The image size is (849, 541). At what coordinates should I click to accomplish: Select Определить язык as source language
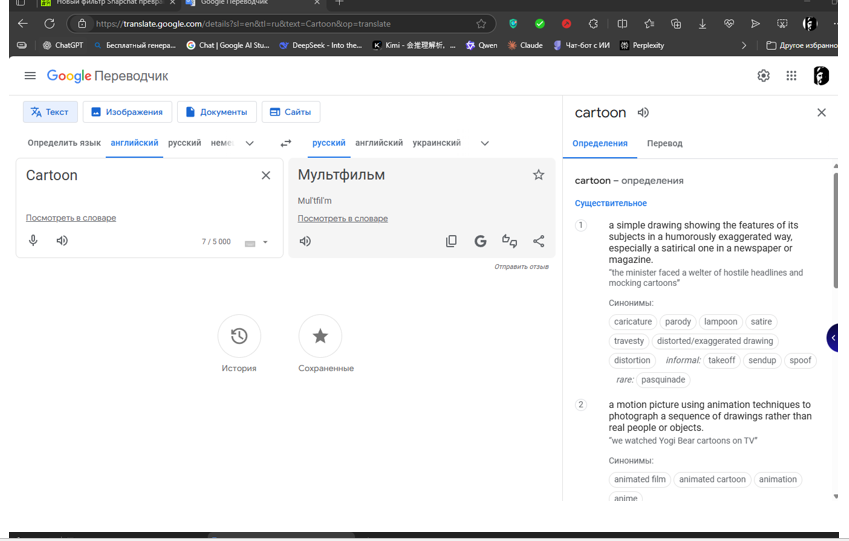pos(64,143)
